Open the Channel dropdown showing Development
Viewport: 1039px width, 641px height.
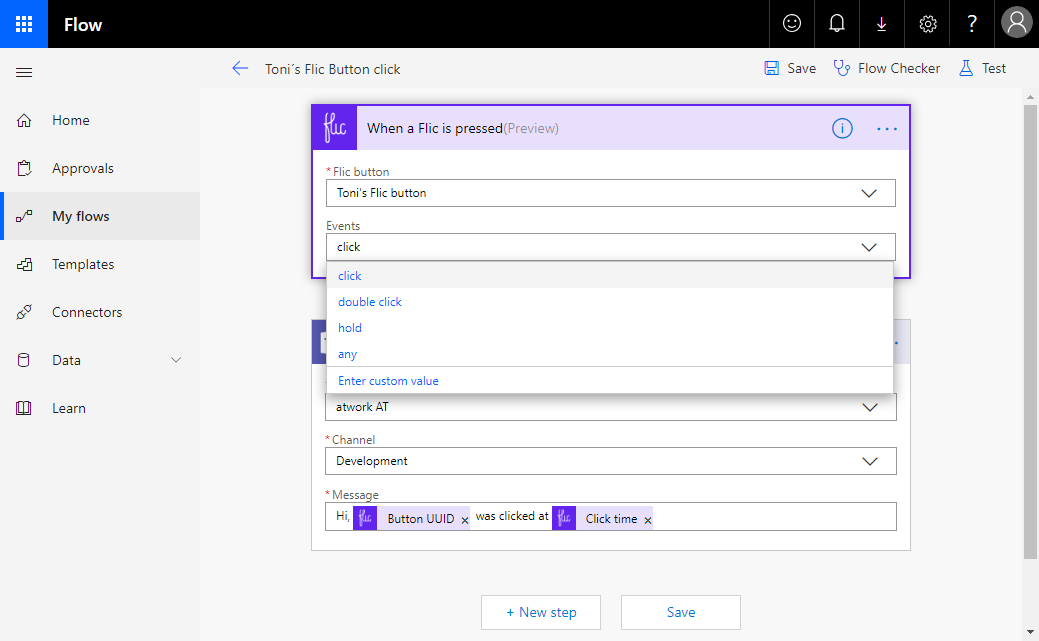[x=868, y=461]
